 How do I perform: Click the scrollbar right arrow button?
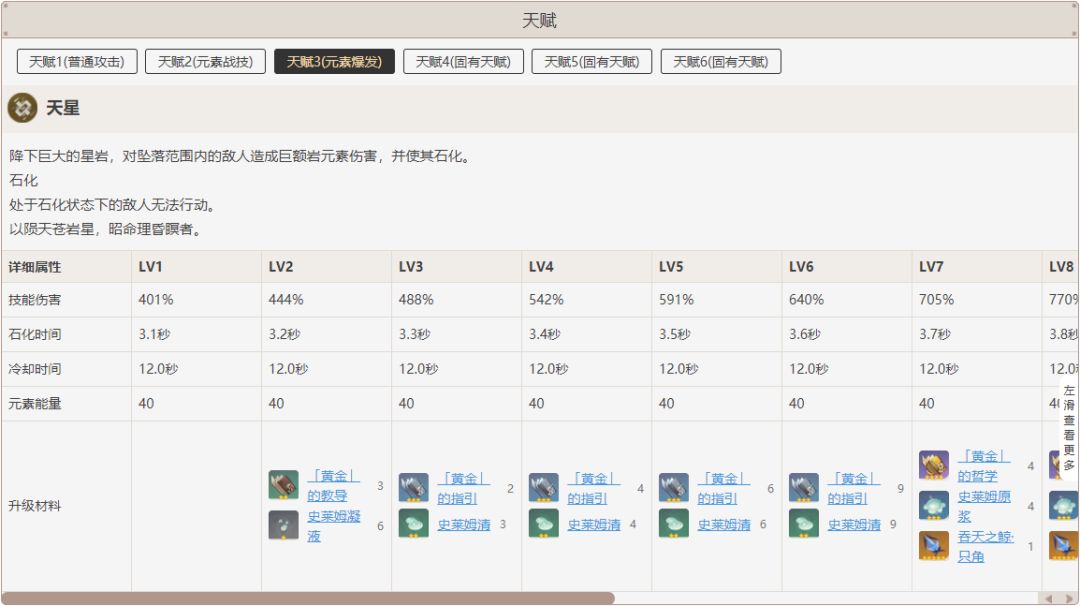1068,598
